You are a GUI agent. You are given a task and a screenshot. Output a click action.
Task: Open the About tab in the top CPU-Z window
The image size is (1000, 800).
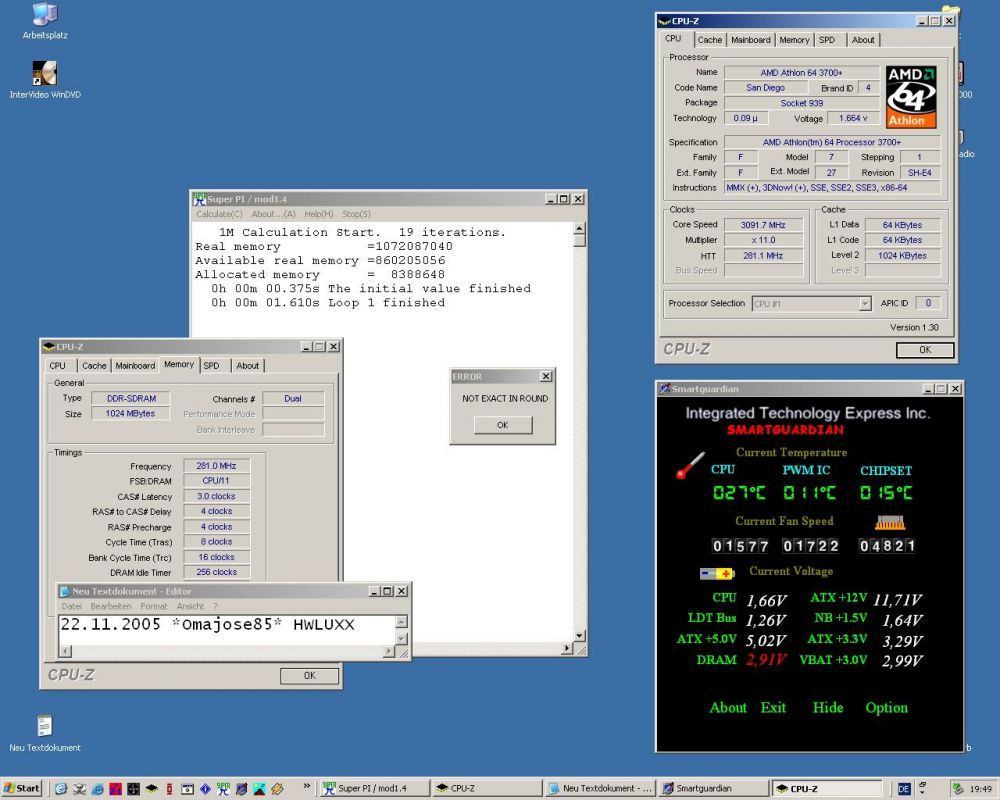click(863, 40)
